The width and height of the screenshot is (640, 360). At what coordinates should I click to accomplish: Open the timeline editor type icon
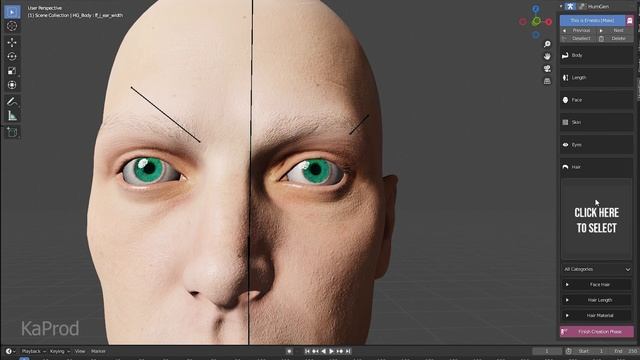9,351
